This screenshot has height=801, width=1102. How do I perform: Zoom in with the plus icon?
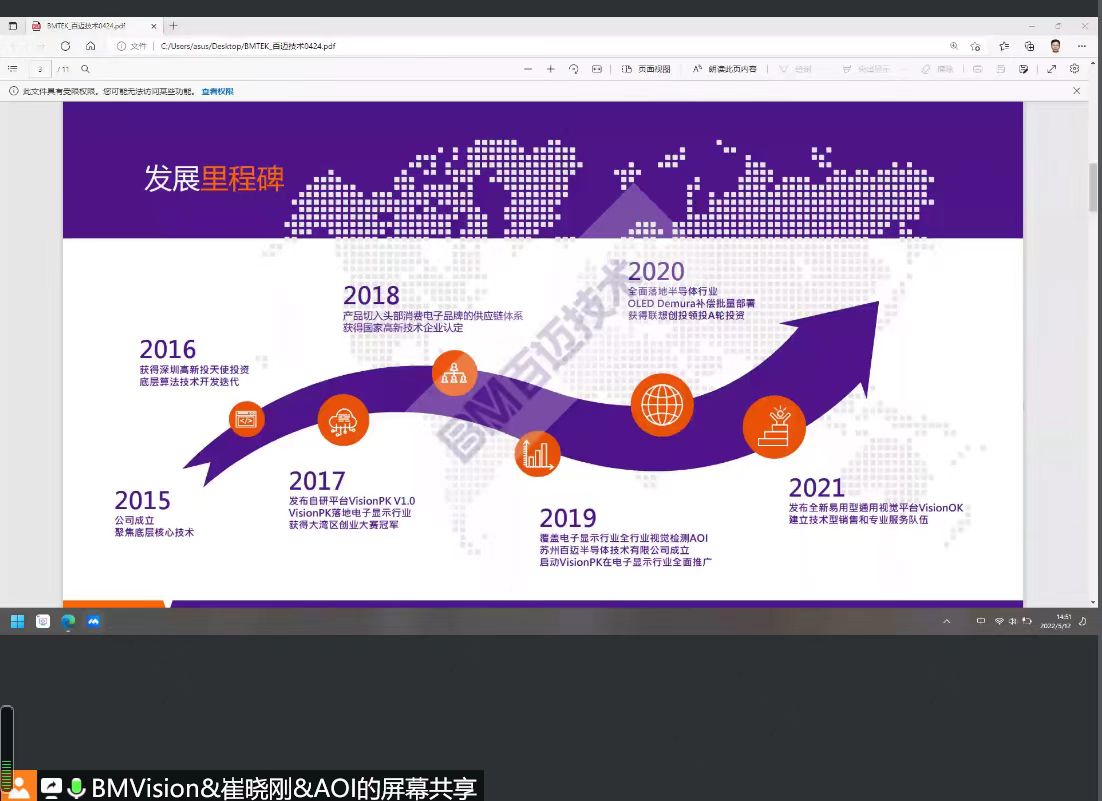pos(550,69)
